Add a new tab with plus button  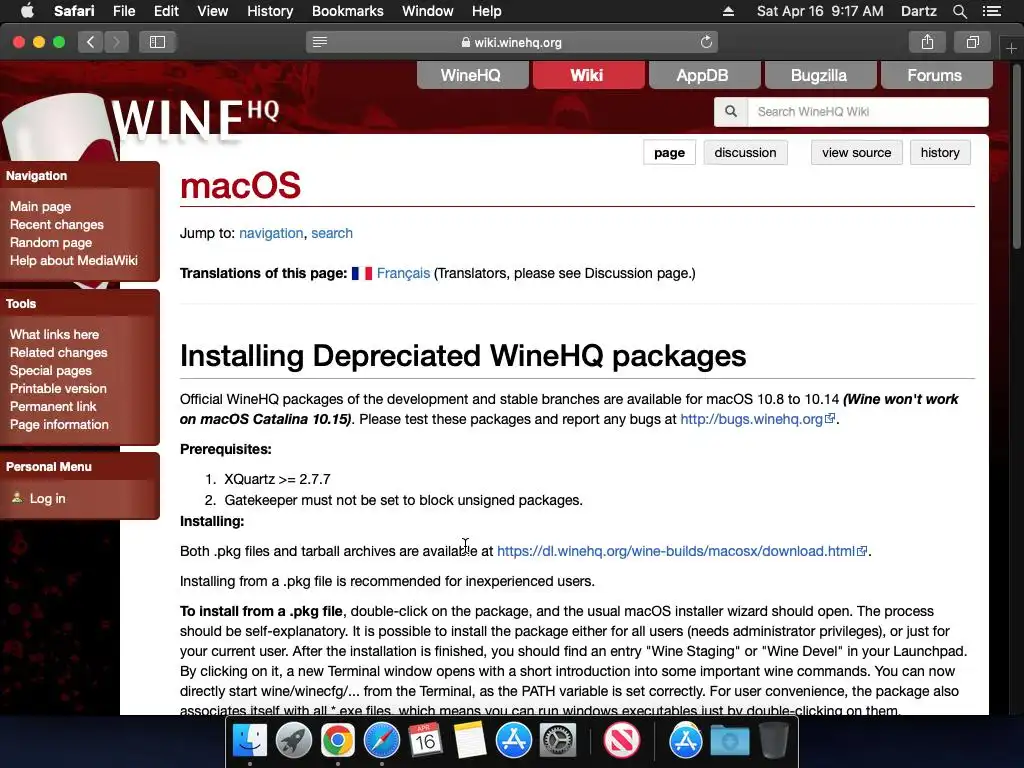[1011, 48]
